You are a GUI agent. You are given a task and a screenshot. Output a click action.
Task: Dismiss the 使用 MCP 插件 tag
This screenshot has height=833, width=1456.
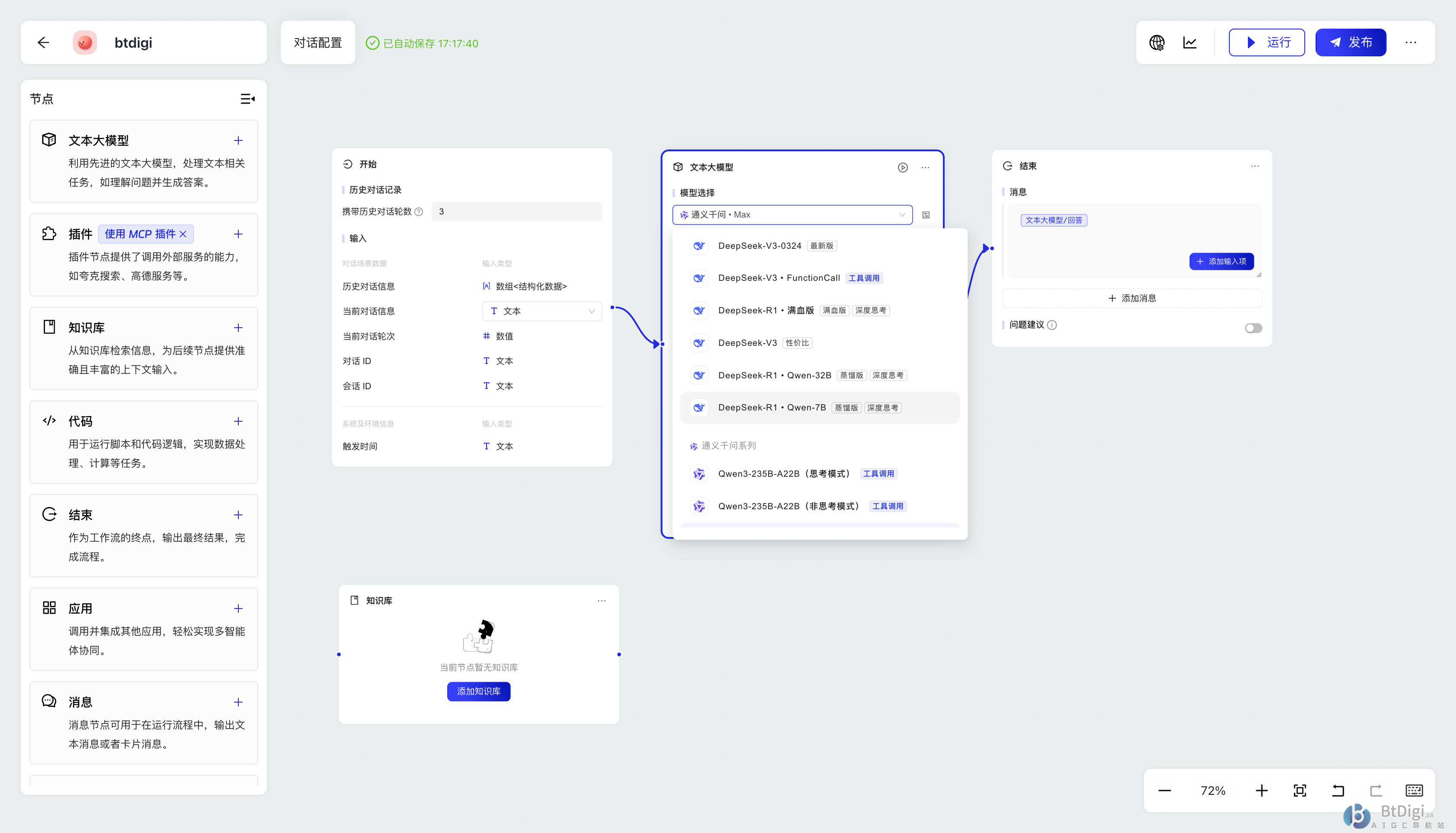tap(183, 234)
